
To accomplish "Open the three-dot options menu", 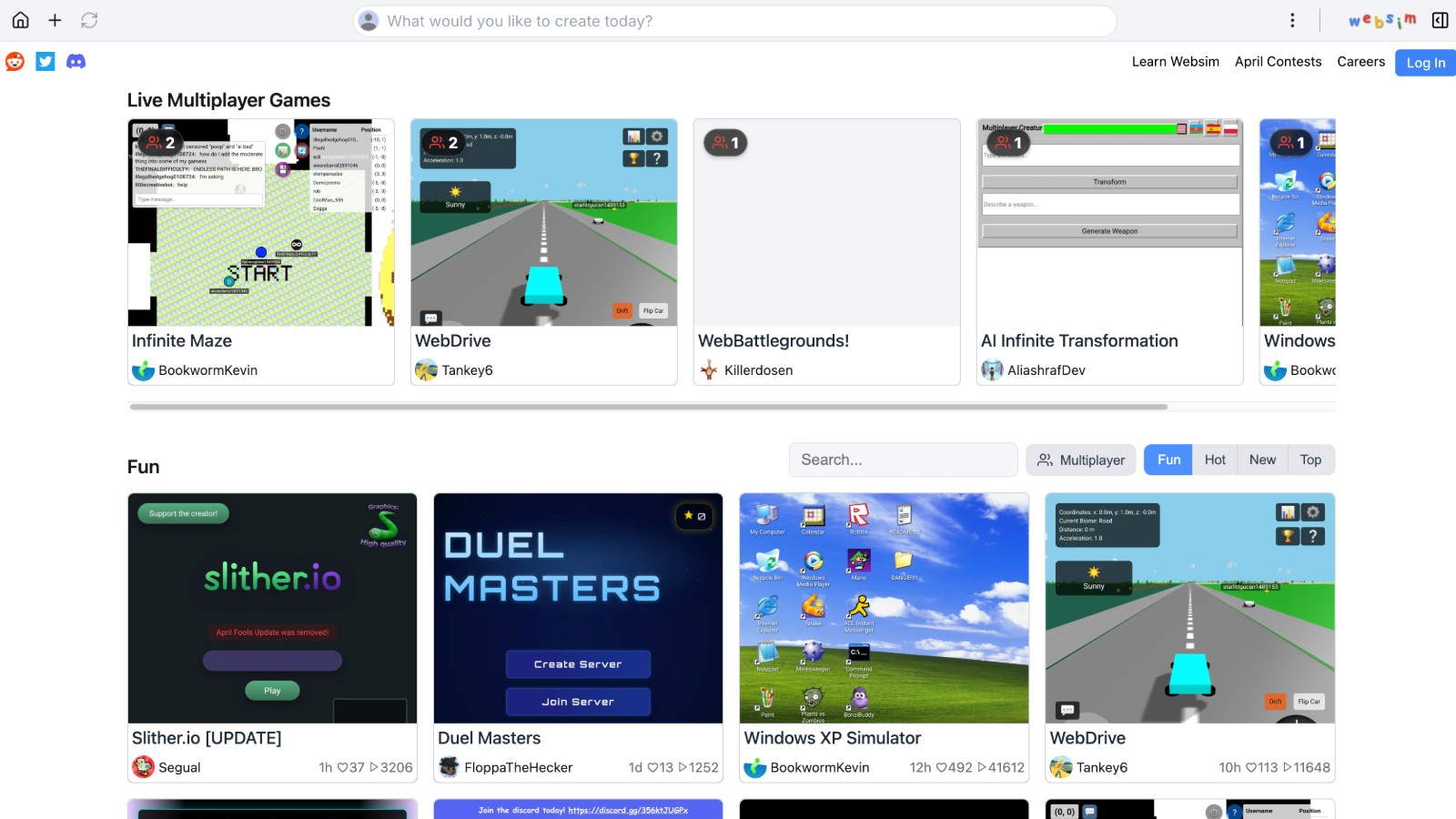I will (x=1292, y=20).
